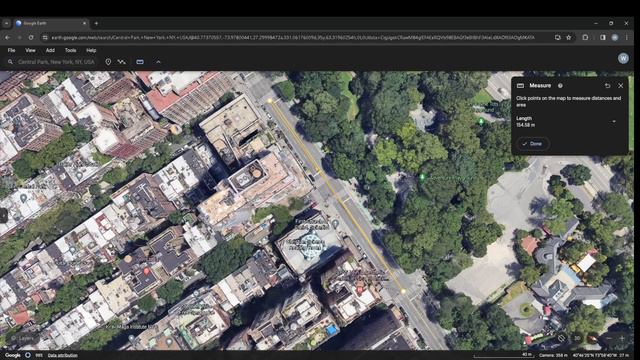Focus the Central Park search field
Screen dimensions: 640x360
tap(56, 62)
